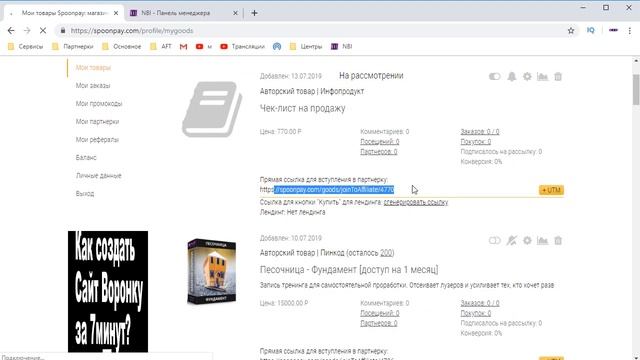
Task: Select Мои товары in sidebar menu
Action: coord(93,67)
